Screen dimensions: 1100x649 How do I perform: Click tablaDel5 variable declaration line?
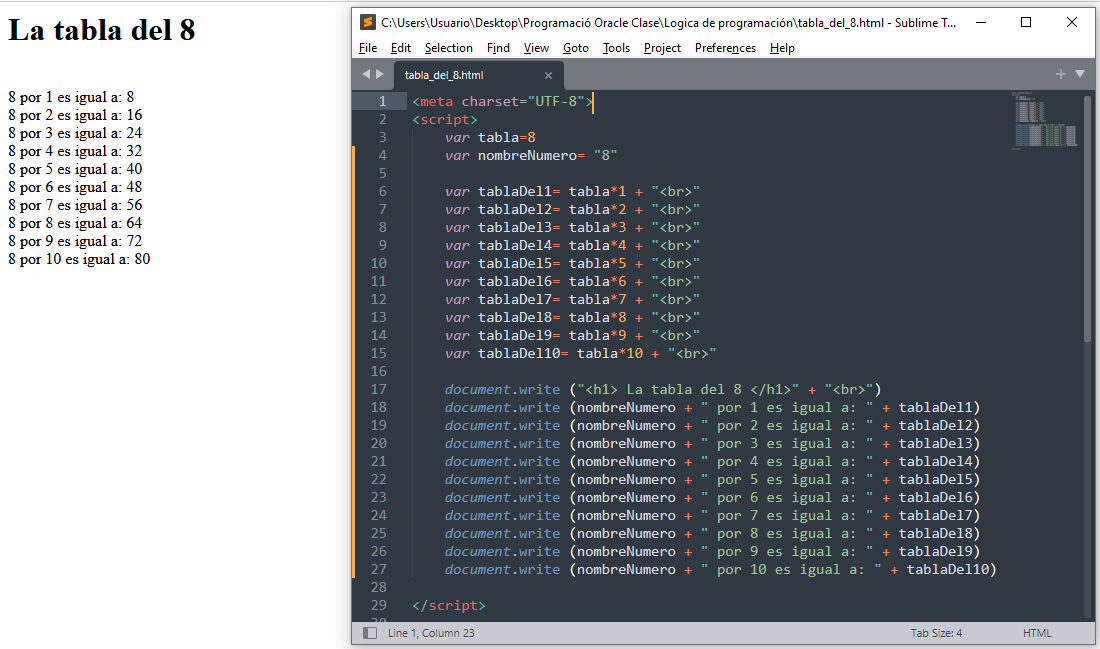572,264
